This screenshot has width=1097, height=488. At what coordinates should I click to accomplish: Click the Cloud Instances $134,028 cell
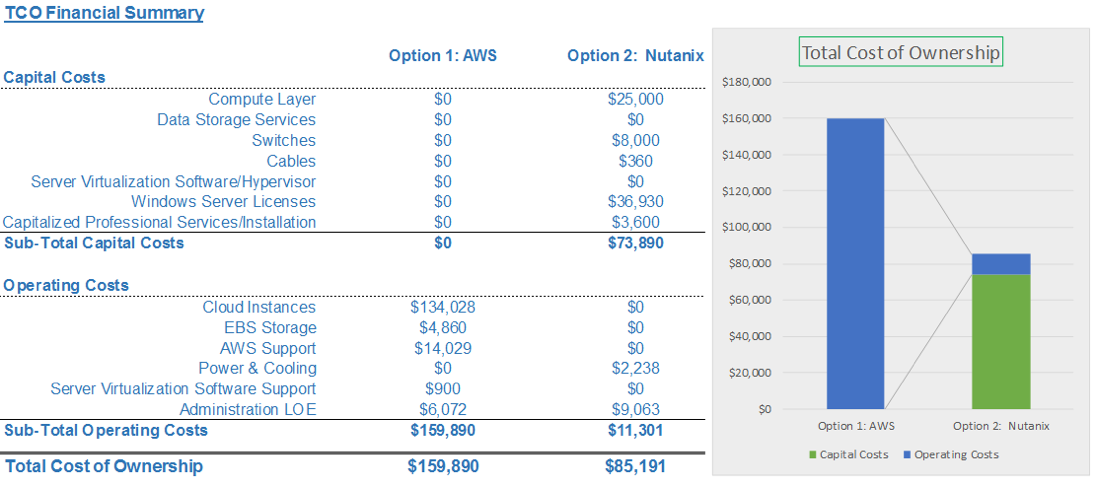443,307
